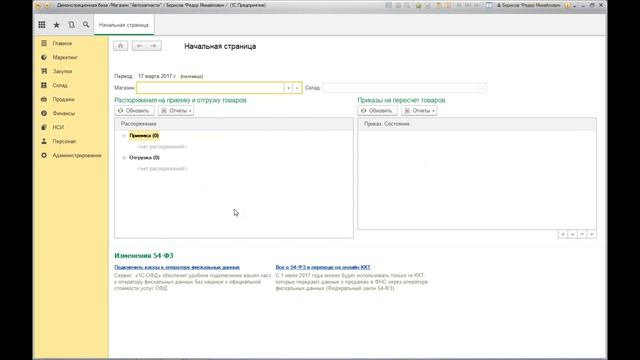
Task: Click the (сегодня) period link
Action: coord(191,76)
